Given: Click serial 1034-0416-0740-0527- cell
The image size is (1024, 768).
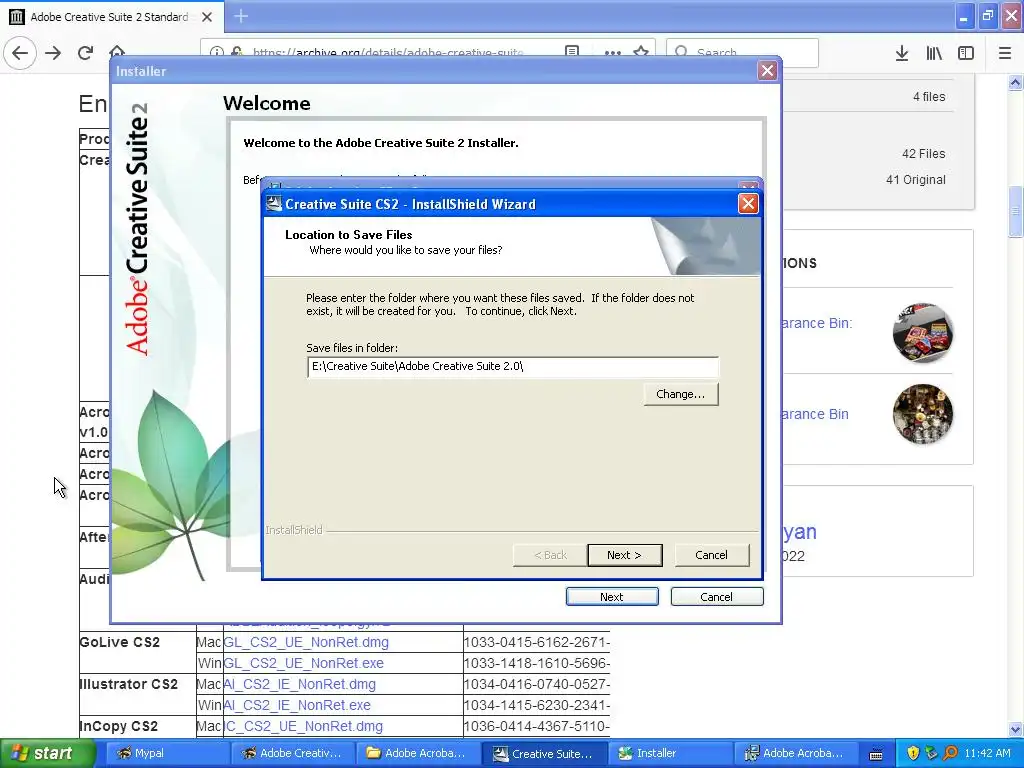Looking at the screenshot, I should [x=536, y=684].
